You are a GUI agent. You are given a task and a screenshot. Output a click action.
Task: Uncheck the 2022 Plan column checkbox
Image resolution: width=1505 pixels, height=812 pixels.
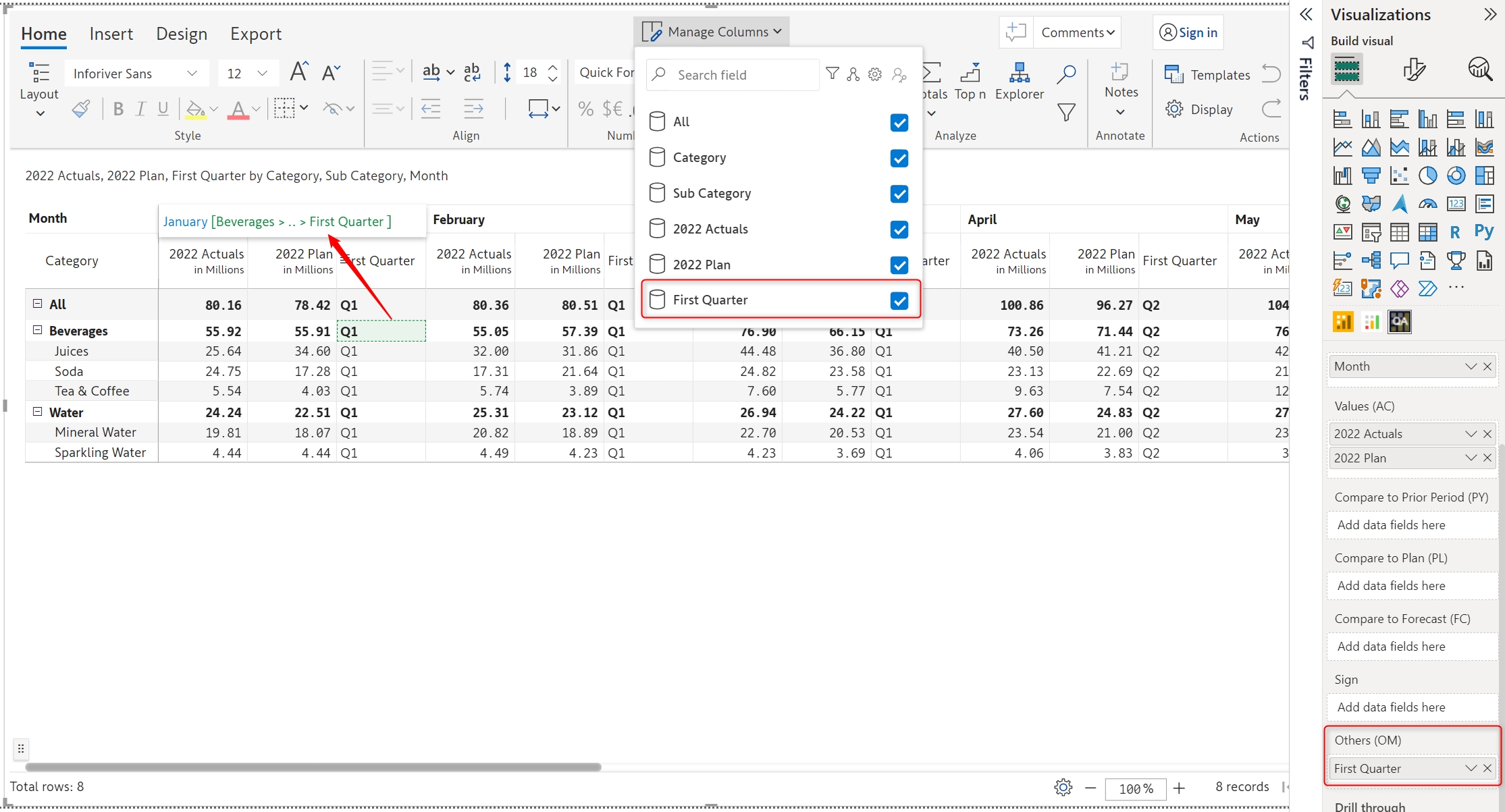(x=899, y=265)
